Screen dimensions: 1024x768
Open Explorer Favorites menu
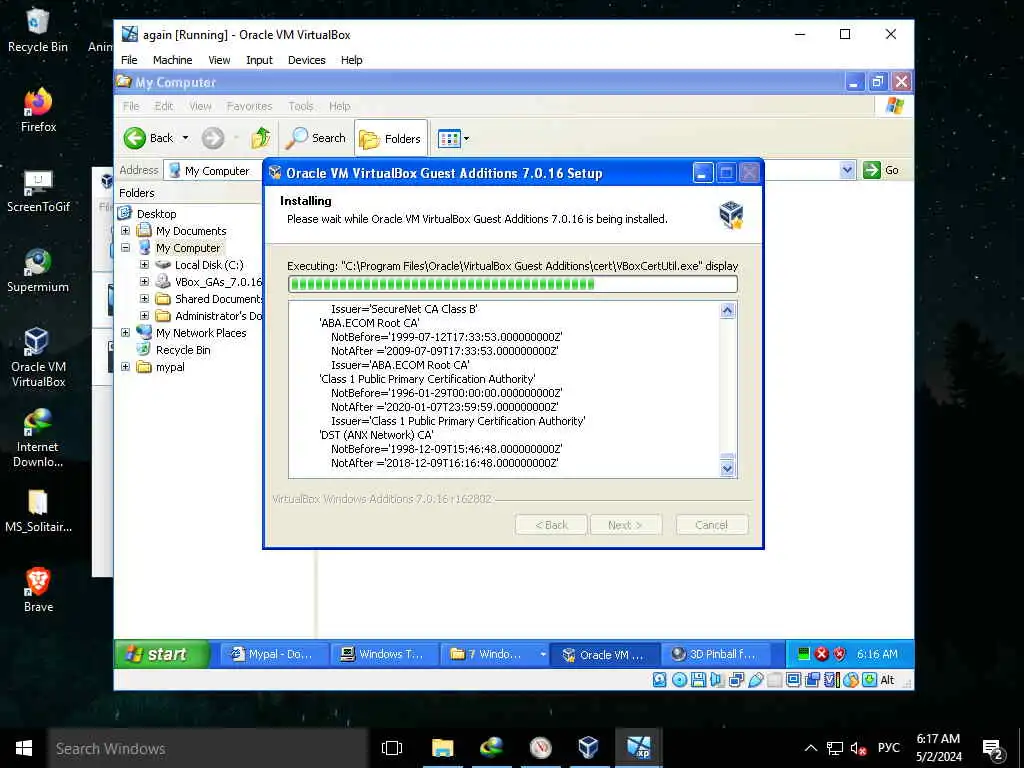click(249, 106)
